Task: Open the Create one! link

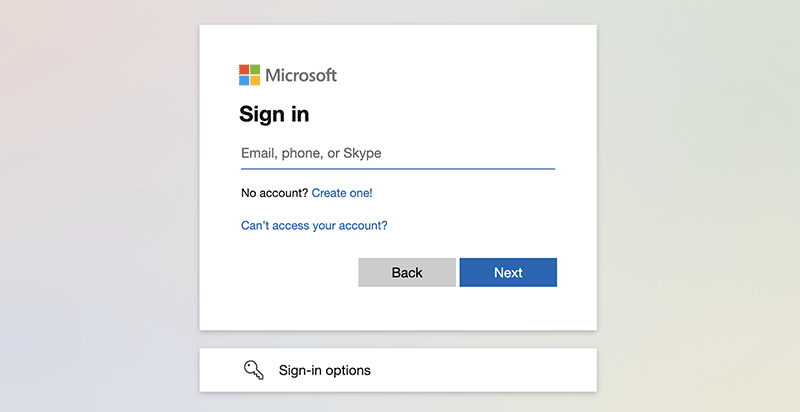Action: 342,192
